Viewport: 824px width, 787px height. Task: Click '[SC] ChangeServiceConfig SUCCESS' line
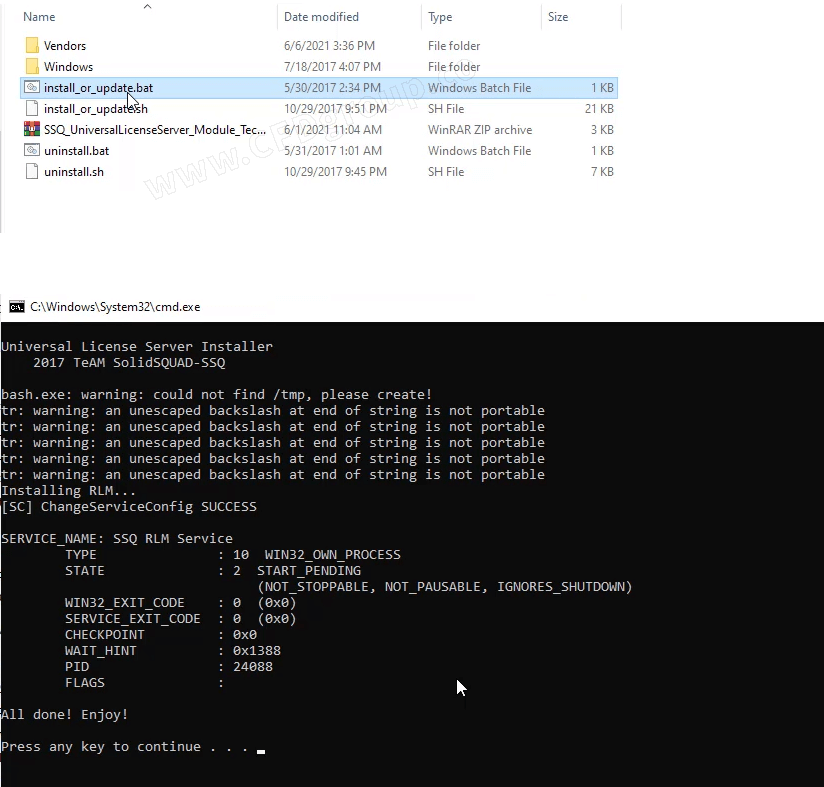point(129,506)
